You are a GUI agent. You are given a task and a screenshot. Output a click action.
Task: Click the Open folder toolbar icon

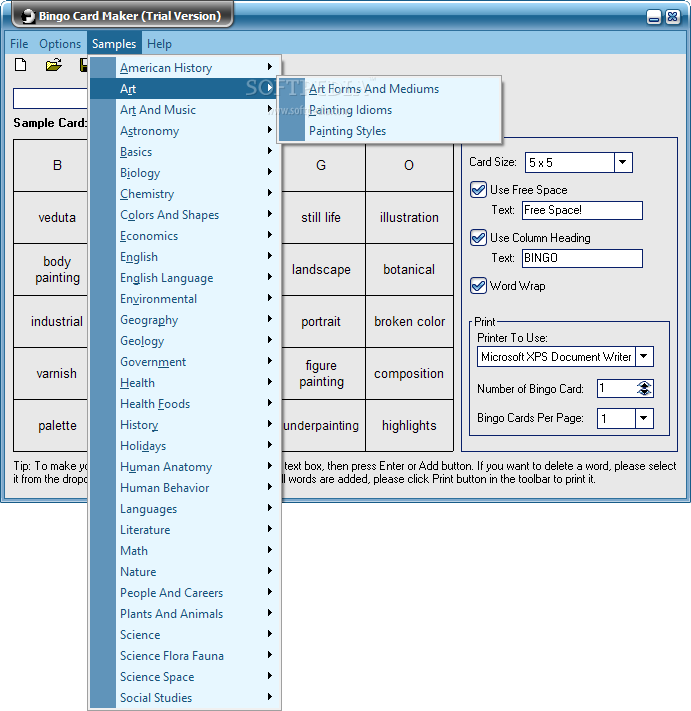[x=53, y=66]
